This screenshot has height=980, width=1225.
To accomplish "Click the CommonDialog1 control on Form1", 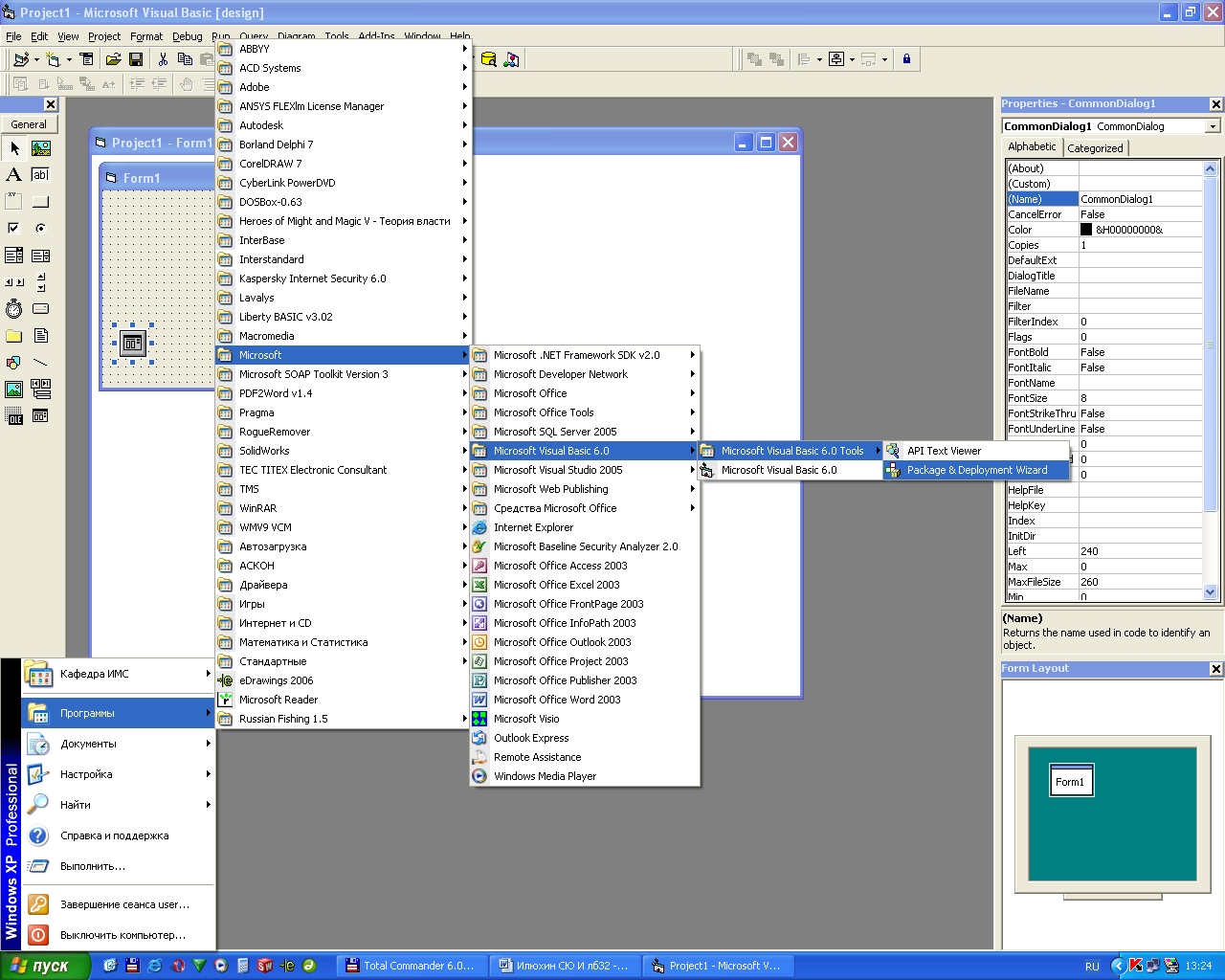I will [x=132, y=343].
